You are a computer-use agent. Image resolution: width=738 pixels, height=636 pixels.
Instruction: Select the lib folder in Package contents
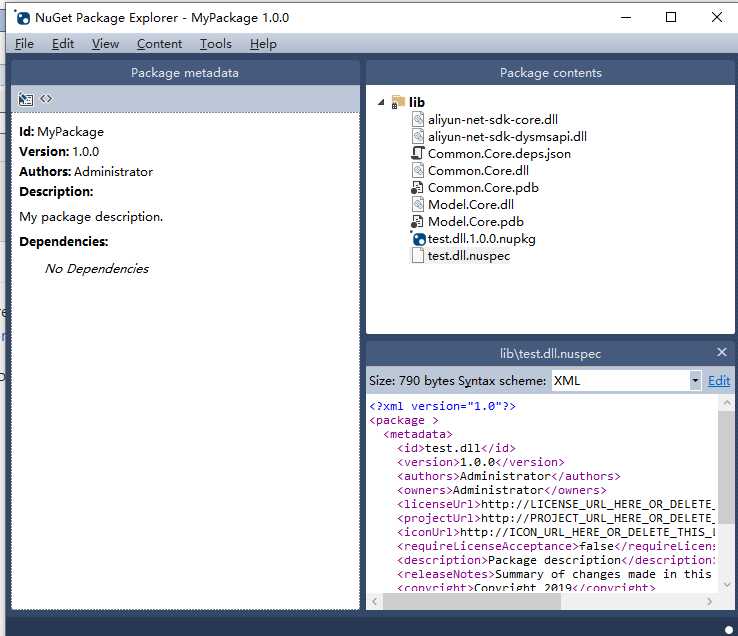point(417,102)
